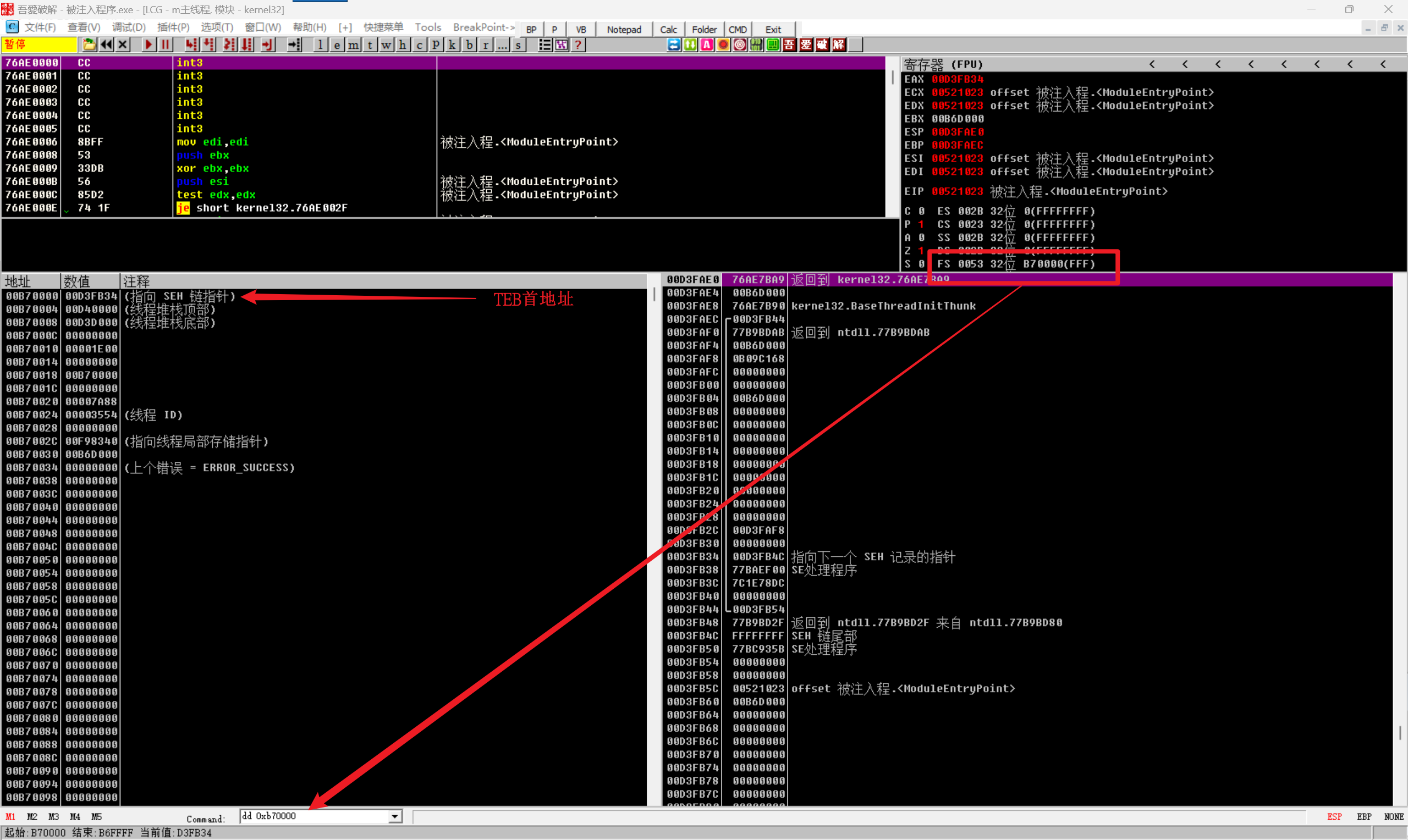Show breakpoints window with 'b' button

pos(469,45)
